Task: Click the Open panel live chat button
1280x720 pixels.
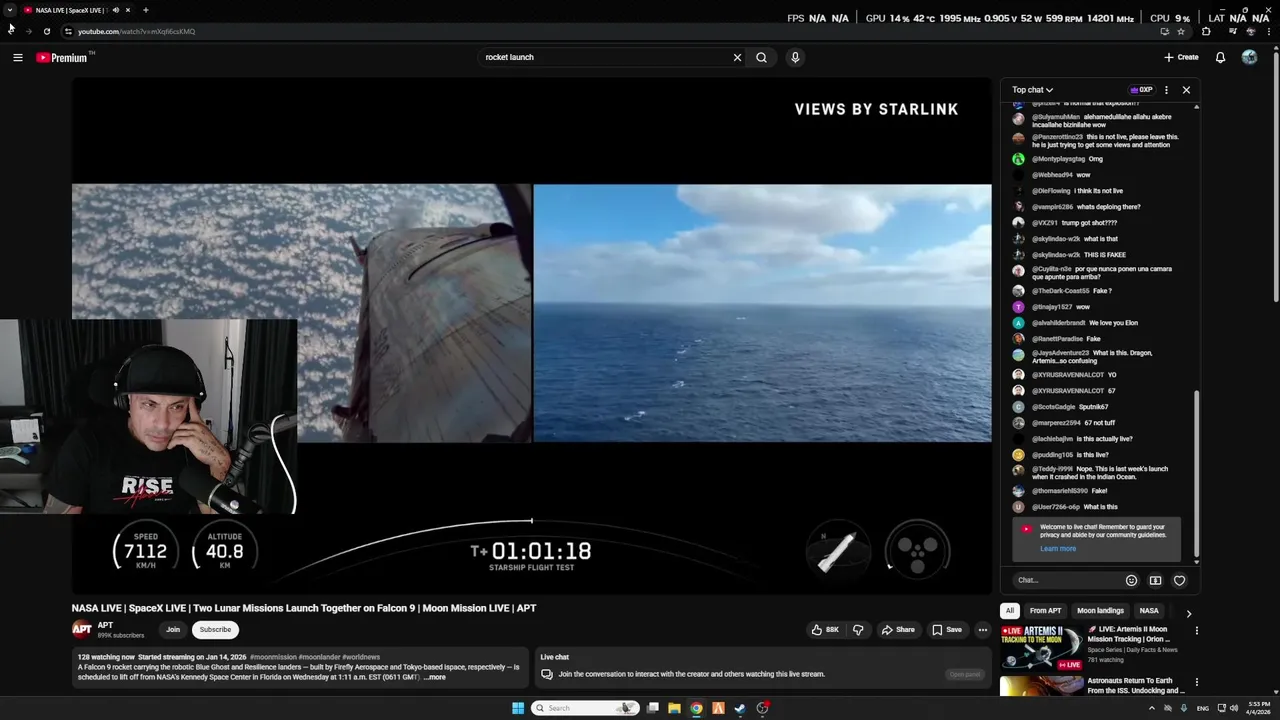Action: pyautogui.click(x=965, y=674)
